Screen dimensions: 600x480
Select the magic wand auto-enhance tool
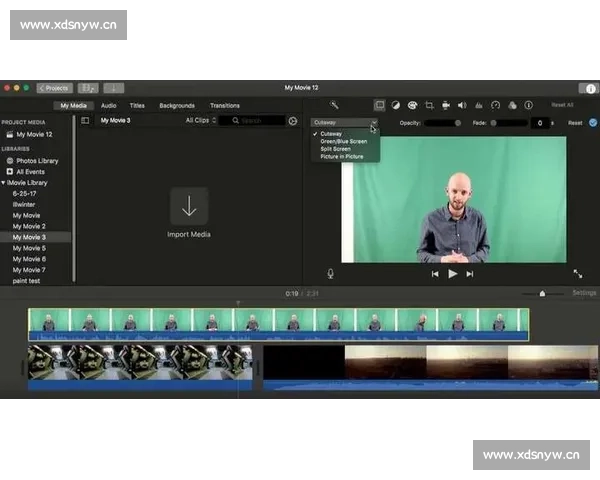point(334,105)
